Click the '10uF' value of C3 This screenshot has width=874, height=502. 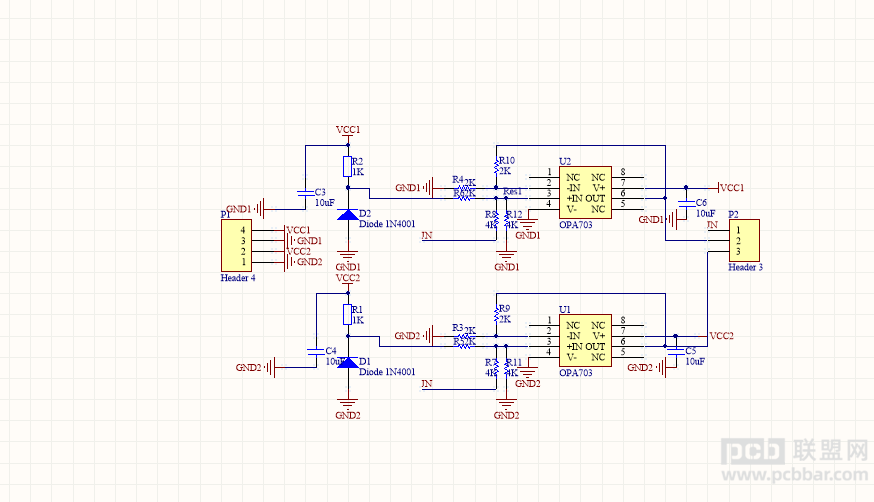(325, 203)
